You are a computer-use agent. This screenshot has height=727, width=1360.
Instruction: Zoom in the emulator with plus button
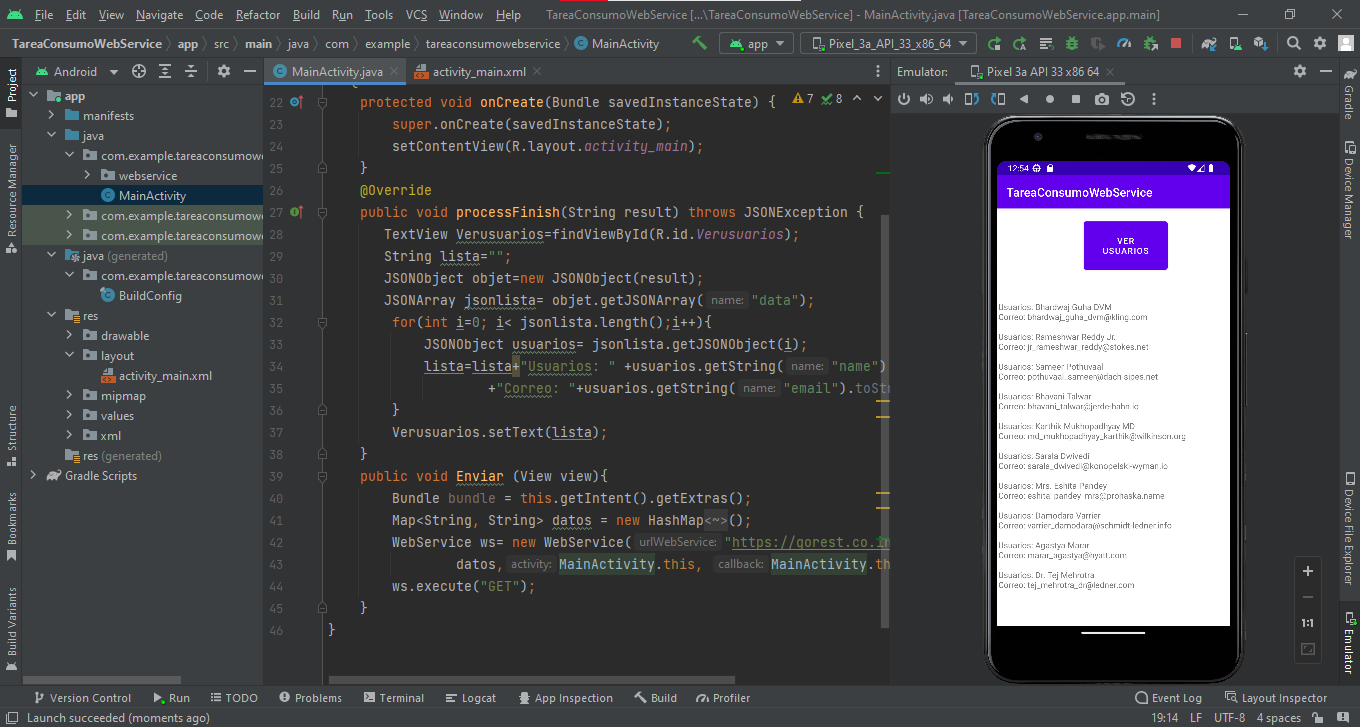(1307, 571)
